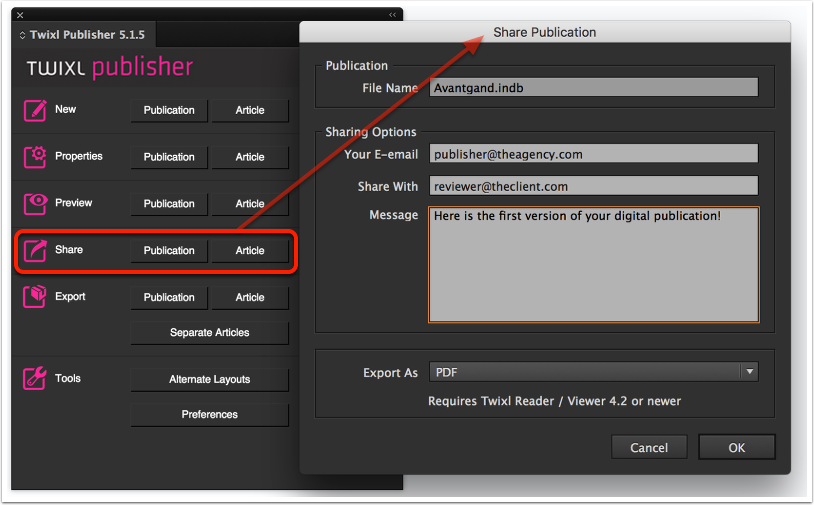The image size is (814, 505).
Task: Click the Share With field
Action: [593, 186]
